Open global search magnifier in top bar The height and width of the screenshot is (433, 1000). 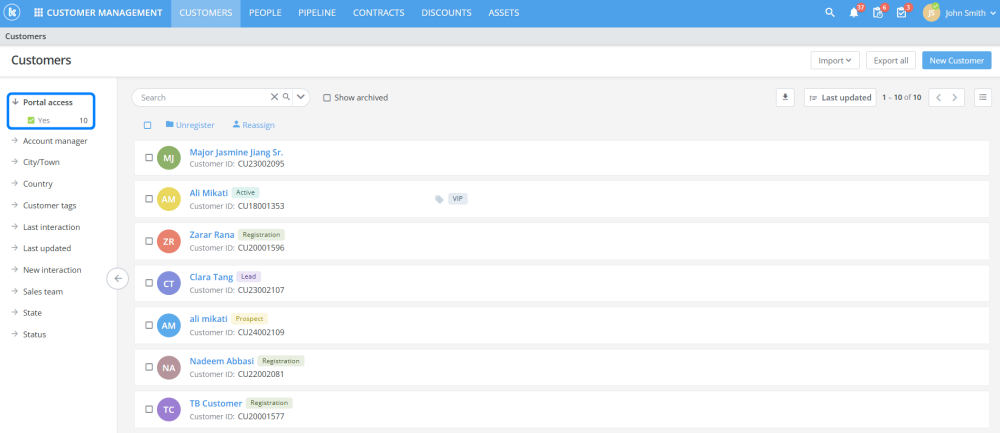point(830,13)
